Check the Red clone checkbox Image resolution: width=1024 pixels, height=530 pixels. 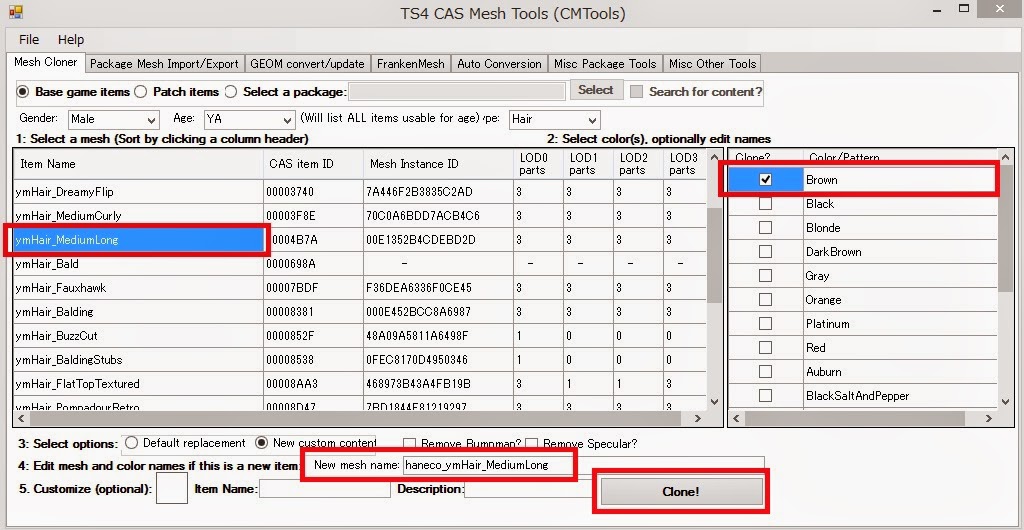(x=765, y=348)
